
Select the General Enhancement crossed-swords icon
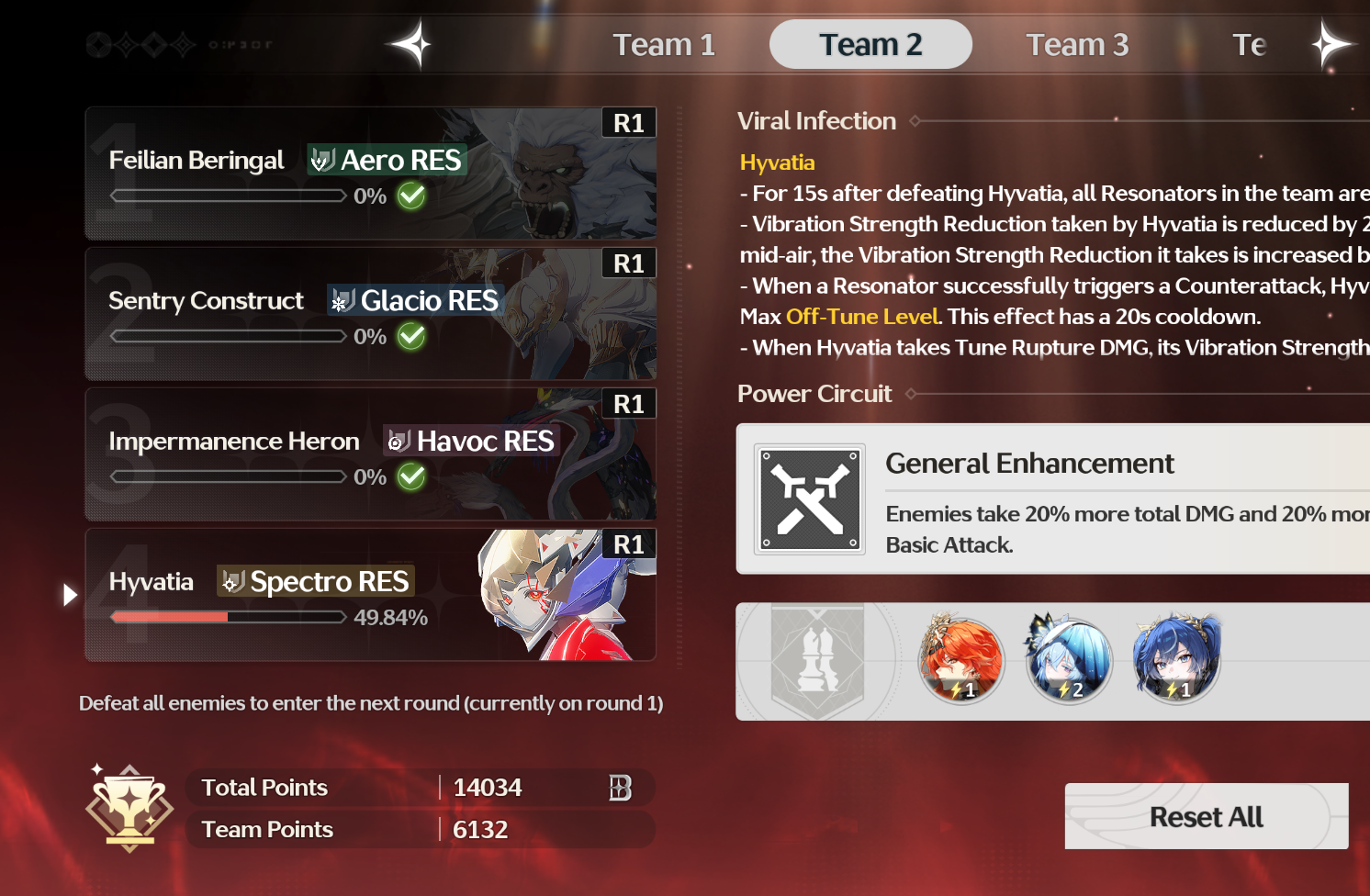809,499
